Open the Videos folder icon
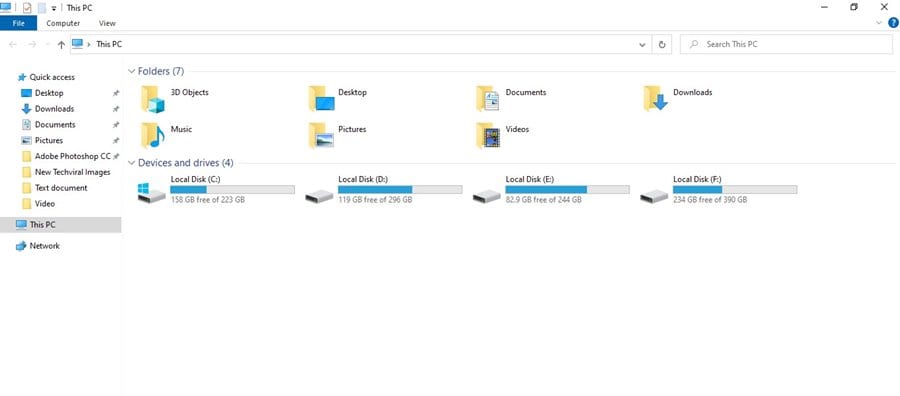900x396 pixels. coord(488,135)
